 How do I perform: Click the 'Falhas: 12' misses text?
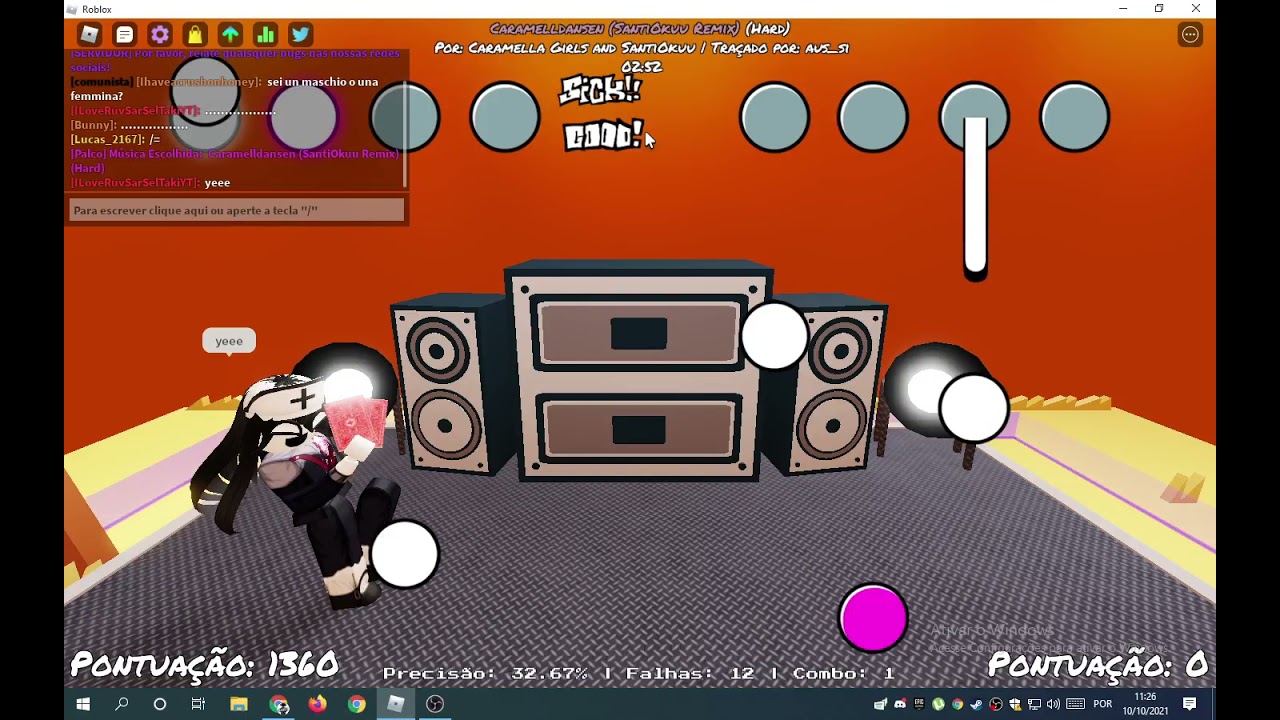690,674
